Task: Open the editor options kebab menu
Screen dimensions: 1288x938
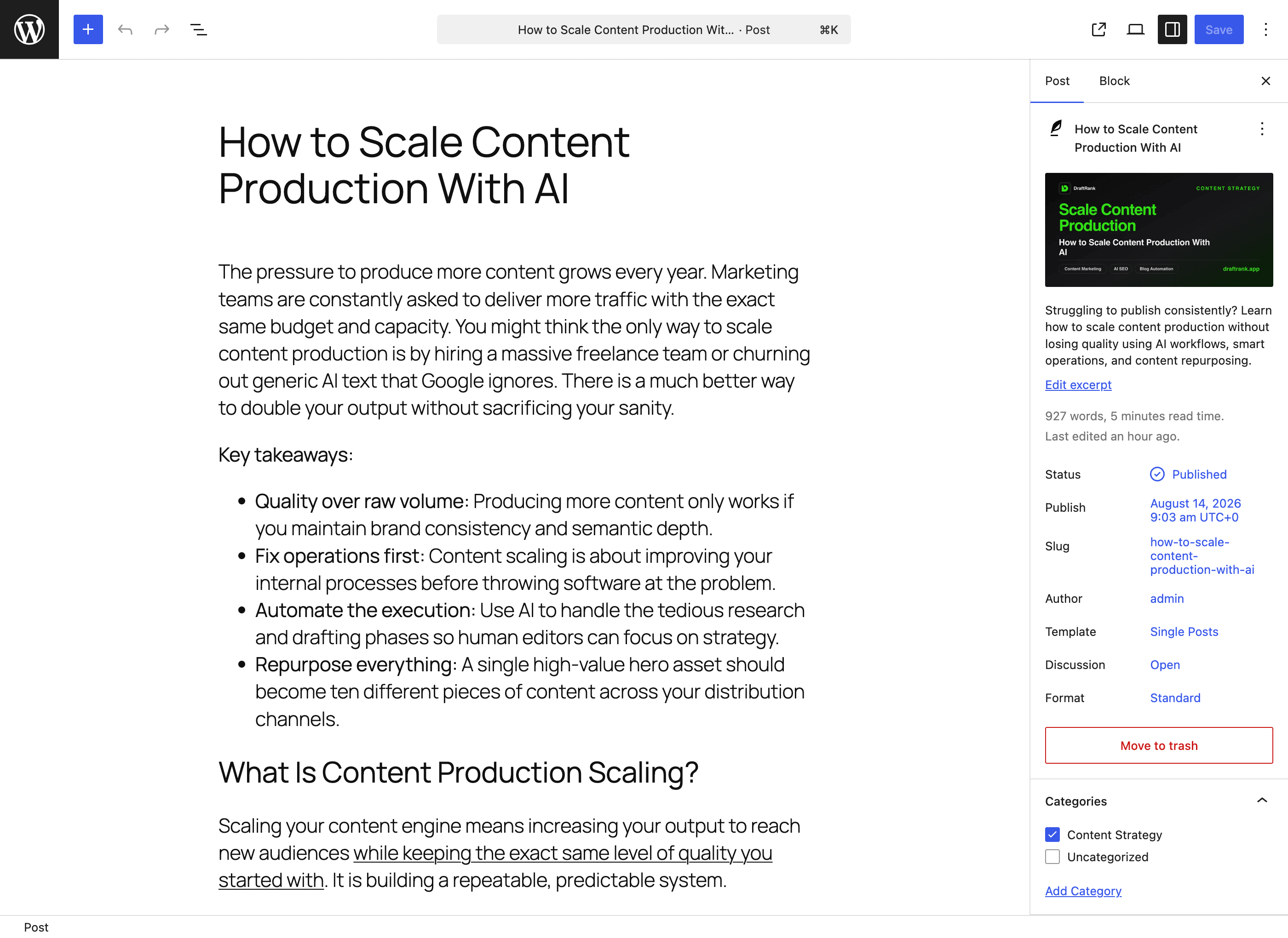Action: pyautogui.click(x=1265, y=29)
